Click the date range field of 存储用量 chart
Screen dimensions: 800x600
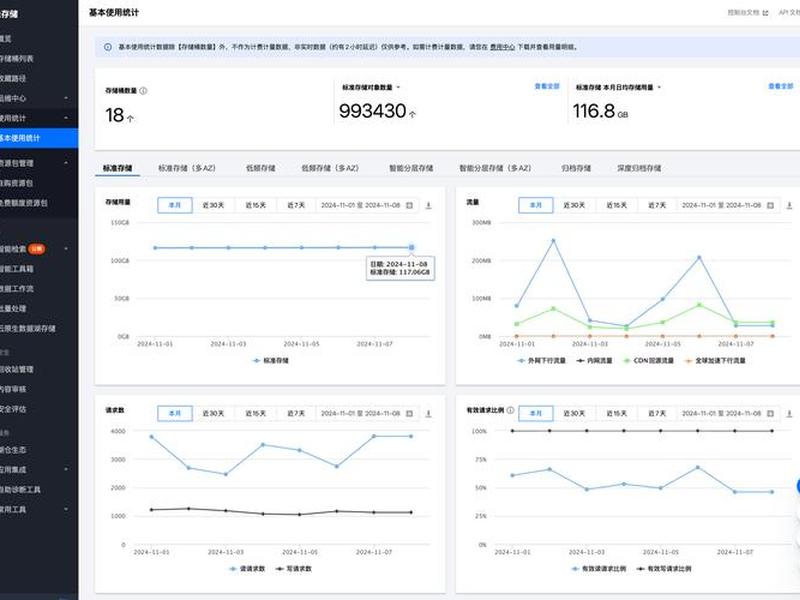pyautogui.click(x=367, y=205)
